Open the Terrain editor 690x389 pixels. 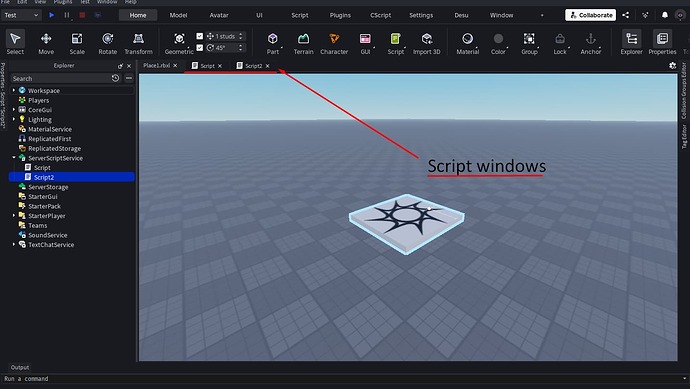coord(303,43)
